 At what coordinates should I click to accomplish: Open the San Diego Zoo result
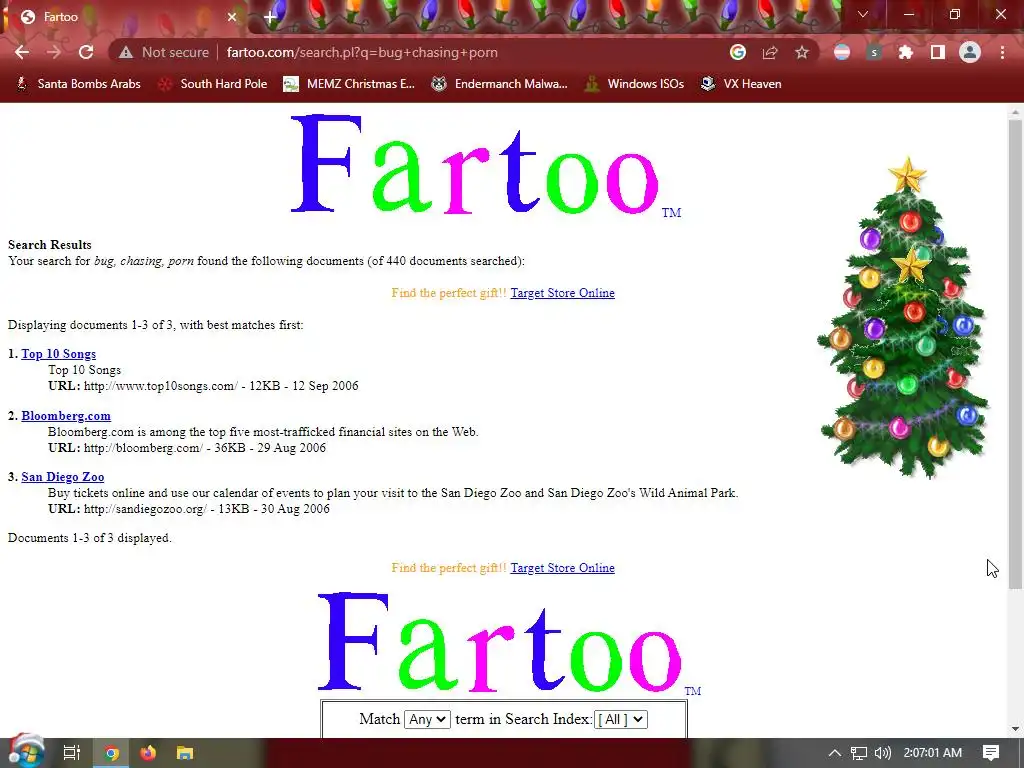[63, 477]
